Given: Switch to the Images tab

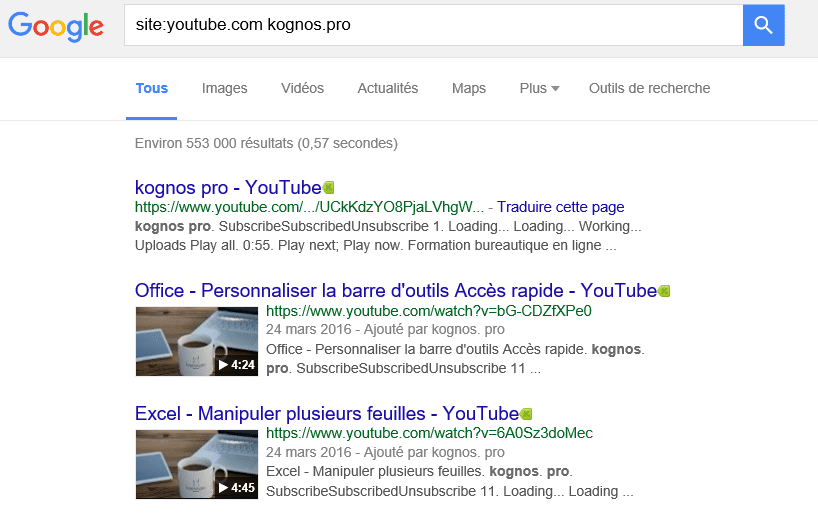Looking at the screenshot, I should tap(224, 88).
